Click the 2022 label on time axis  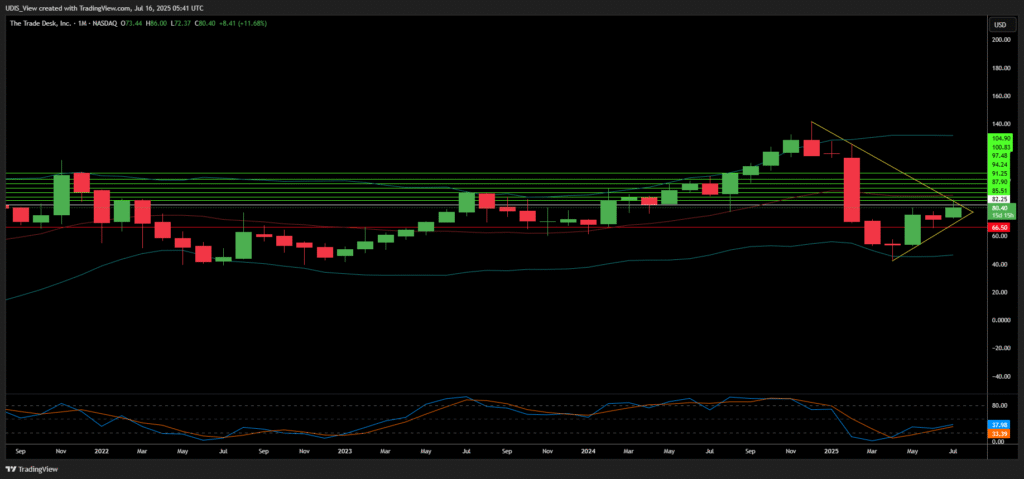101,451
